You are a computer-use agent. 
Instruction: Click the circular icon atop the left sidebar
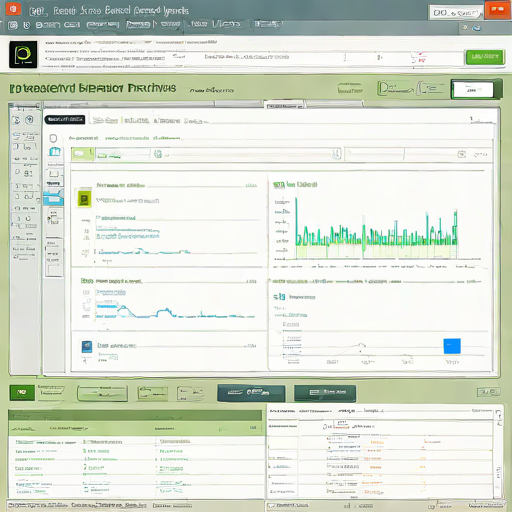tap(29, 119)
